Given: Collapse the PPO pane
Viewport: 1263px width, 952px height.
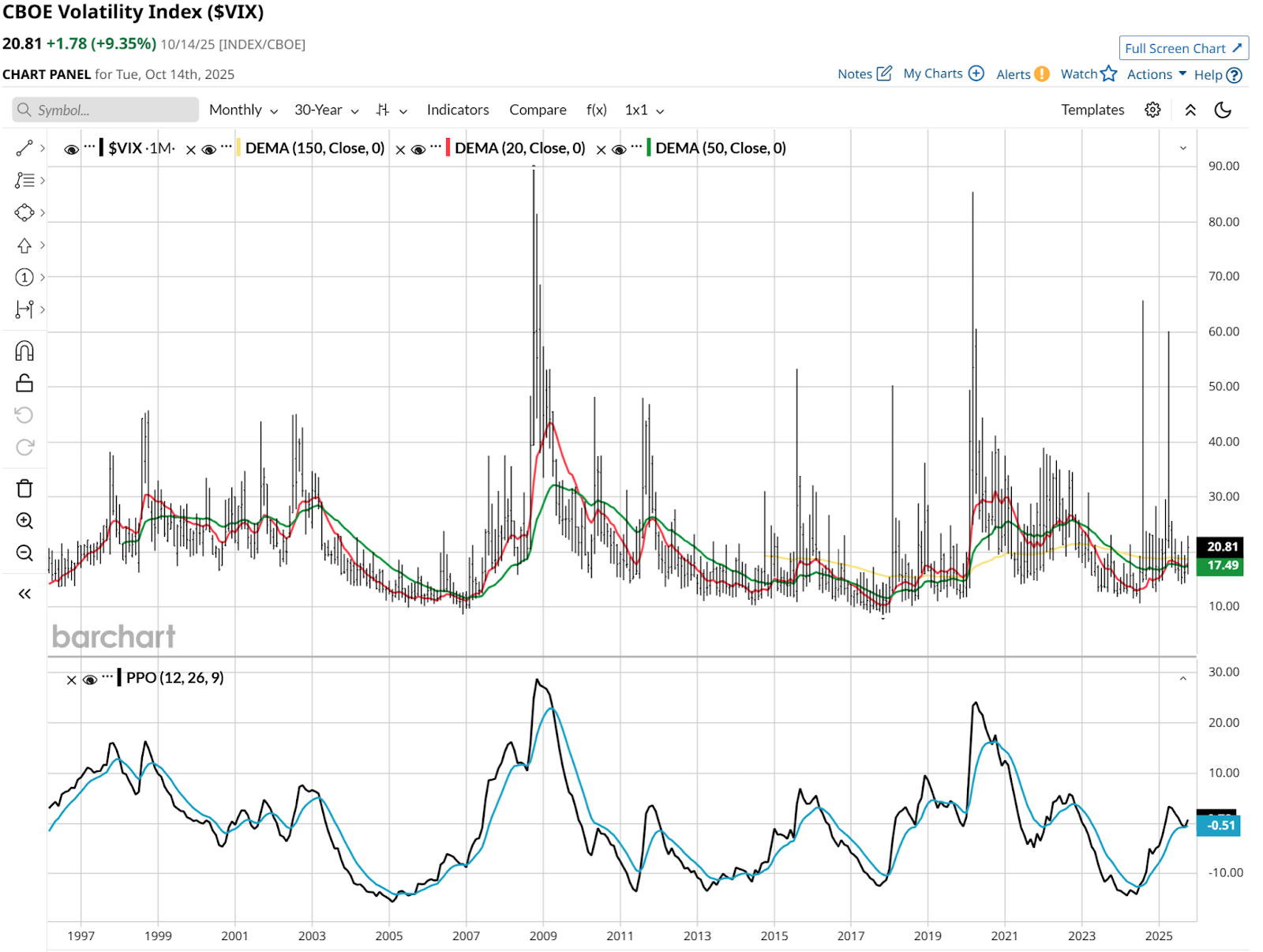Looking at the screenshot, I should coord(1182,679).
